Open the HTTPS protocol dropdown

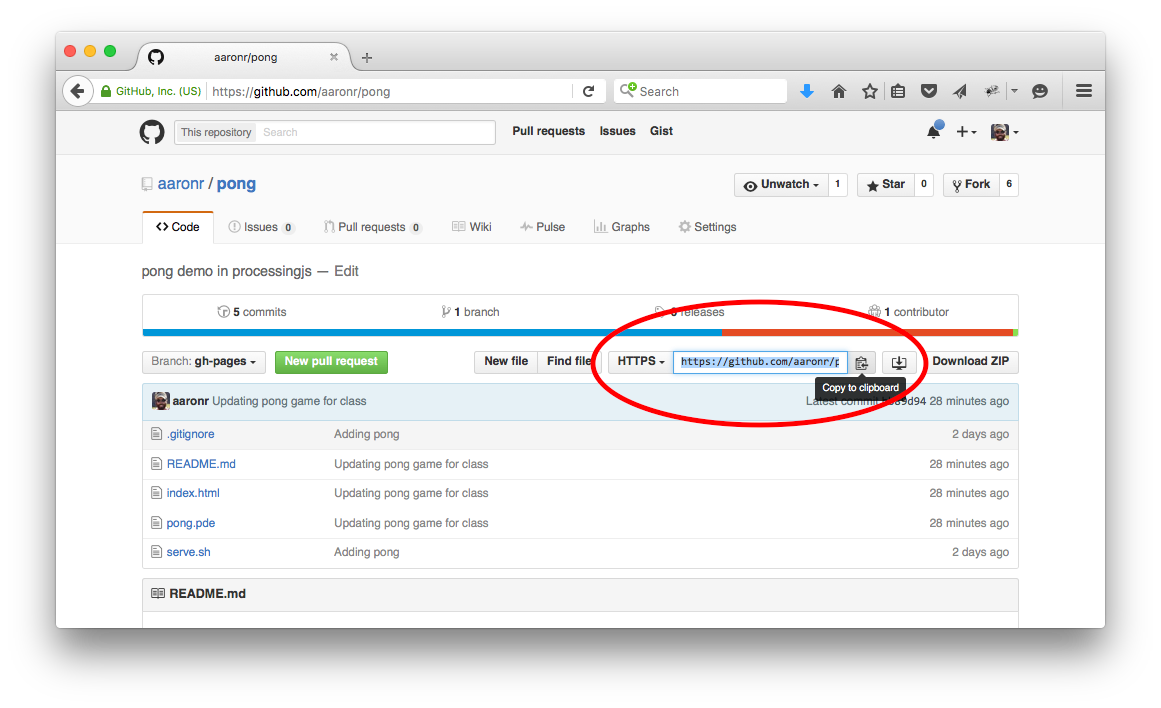[x=640, y=361]
